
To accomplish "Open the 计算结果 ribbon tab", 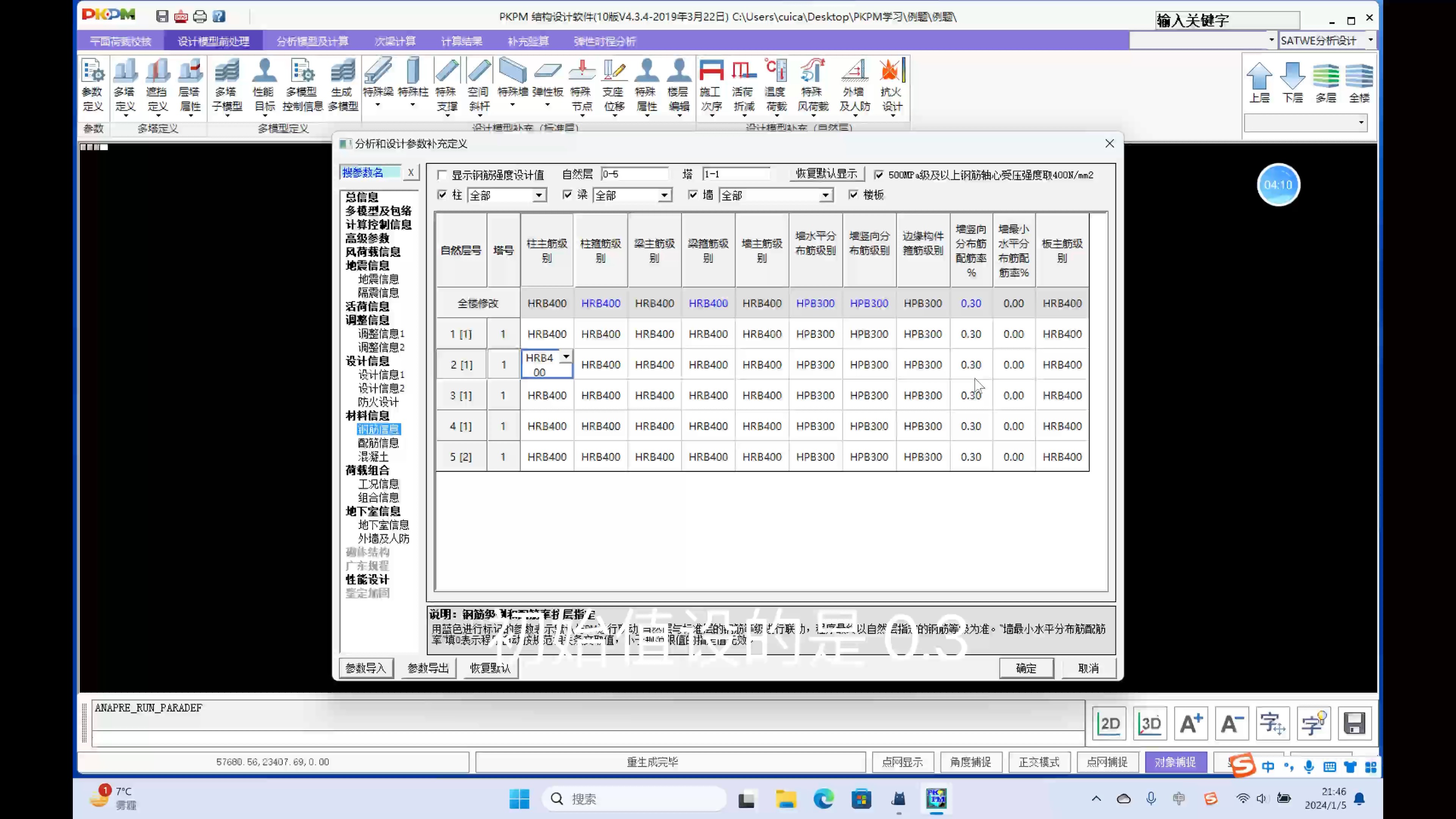I will point(461,41).
